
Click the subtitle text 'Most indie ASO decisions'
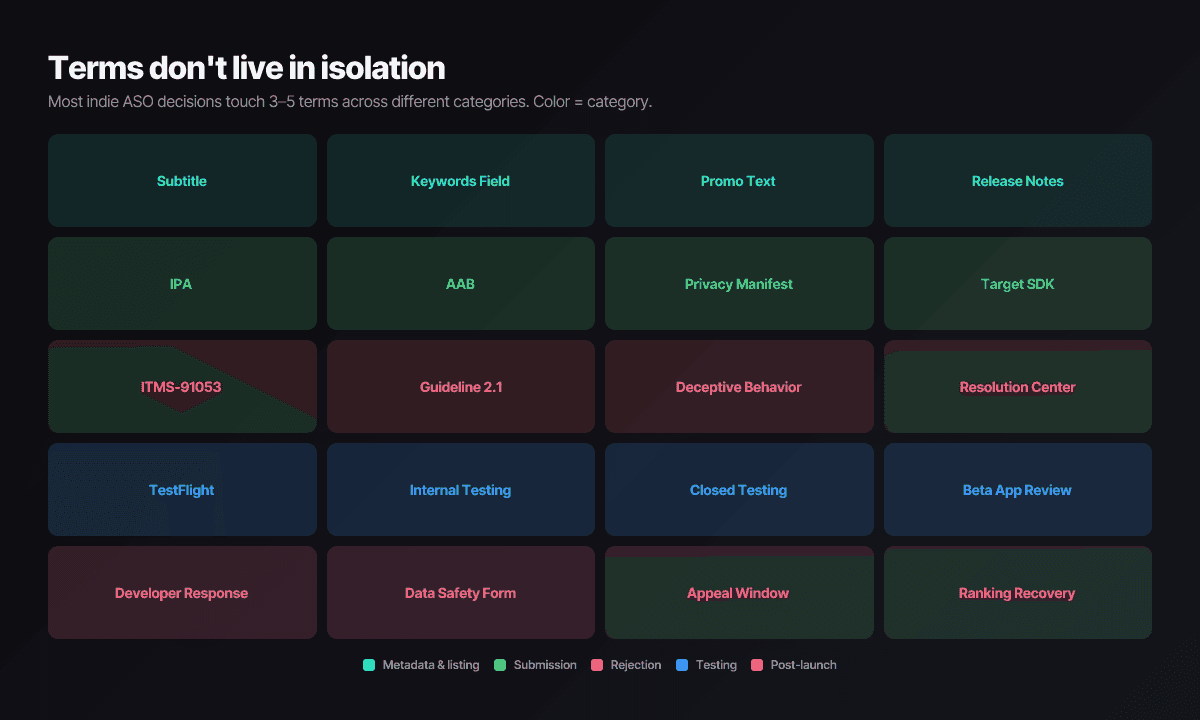coord(135,102)
